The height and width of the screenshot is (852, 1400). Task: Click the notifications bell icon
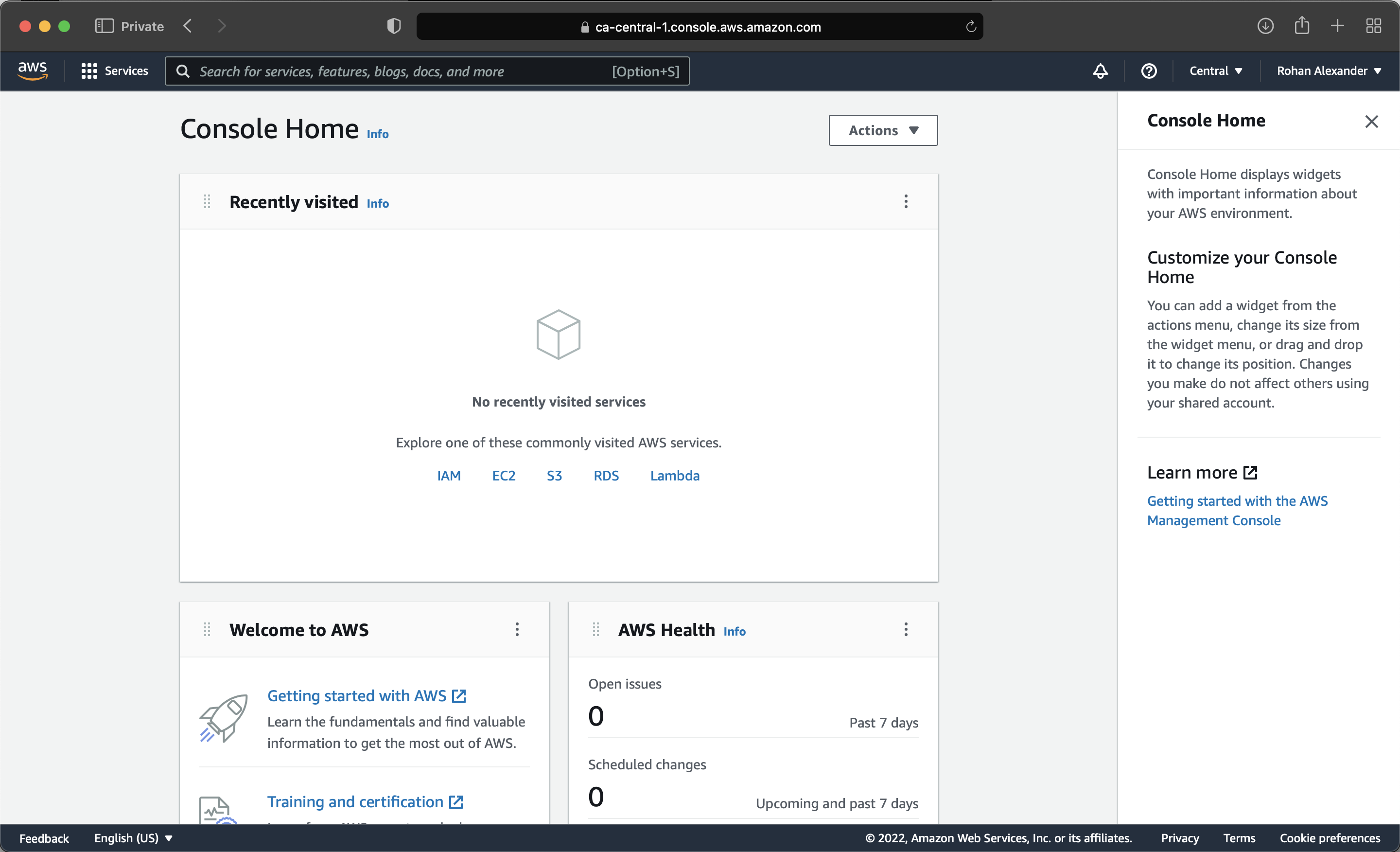click(x=1100, y=71)
